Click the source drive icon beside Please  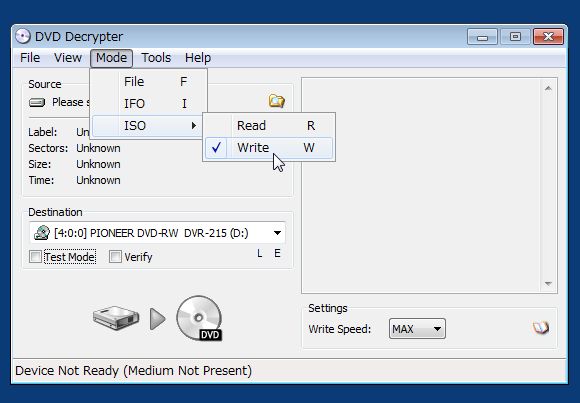coord(37,103)
